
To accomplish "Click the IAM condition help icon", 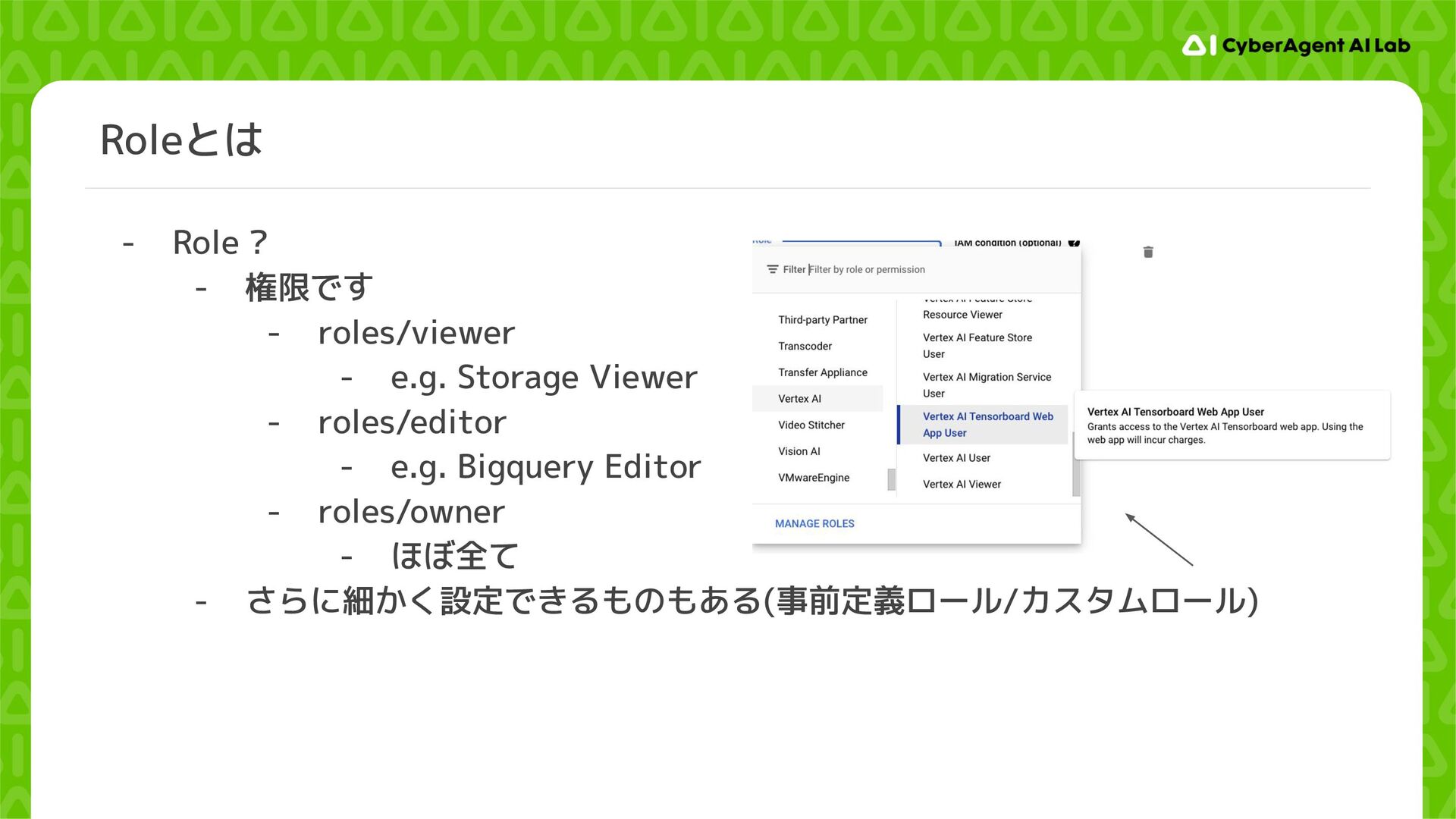I will [x=1073, y=243].
